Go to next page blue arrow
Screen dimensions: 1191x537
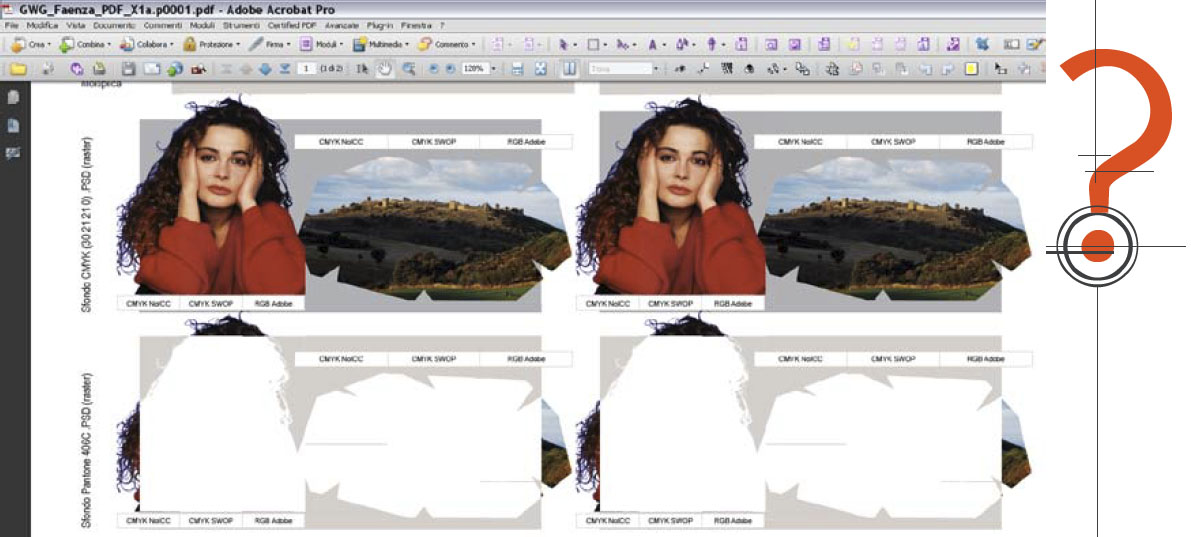point(265,69)
